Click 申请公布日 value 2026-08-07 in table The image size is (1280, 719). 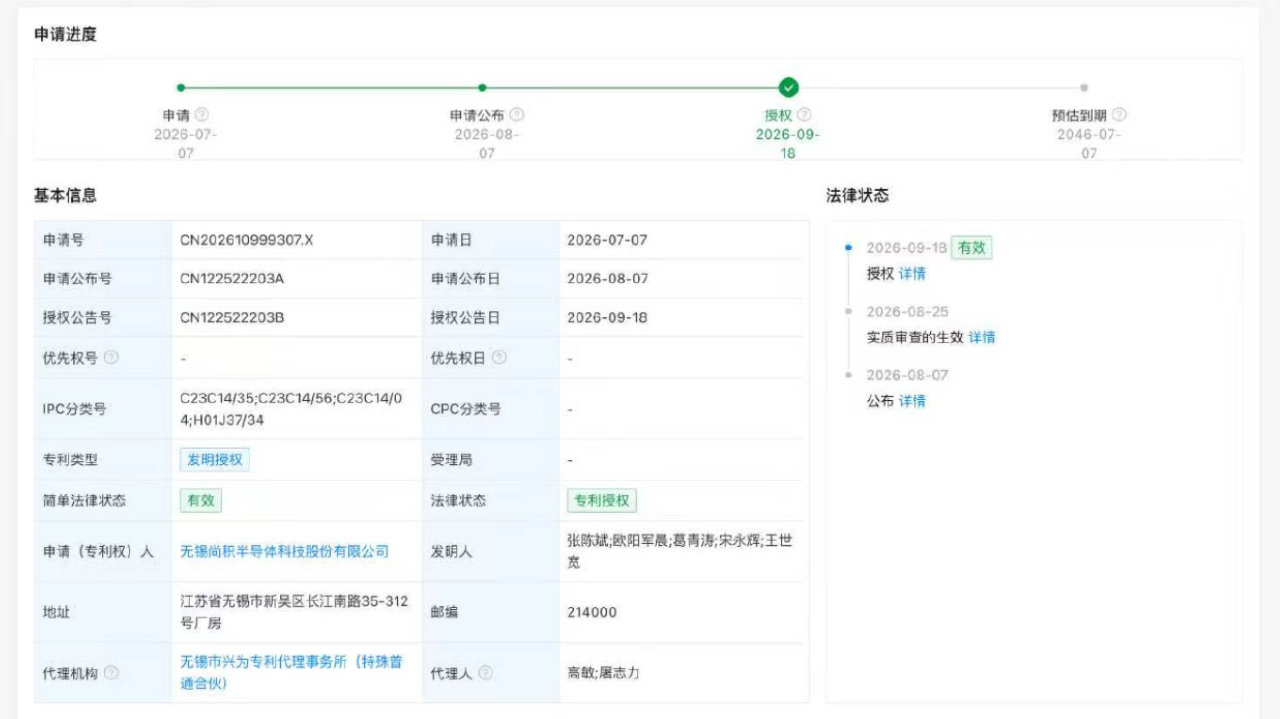(607, 279)
